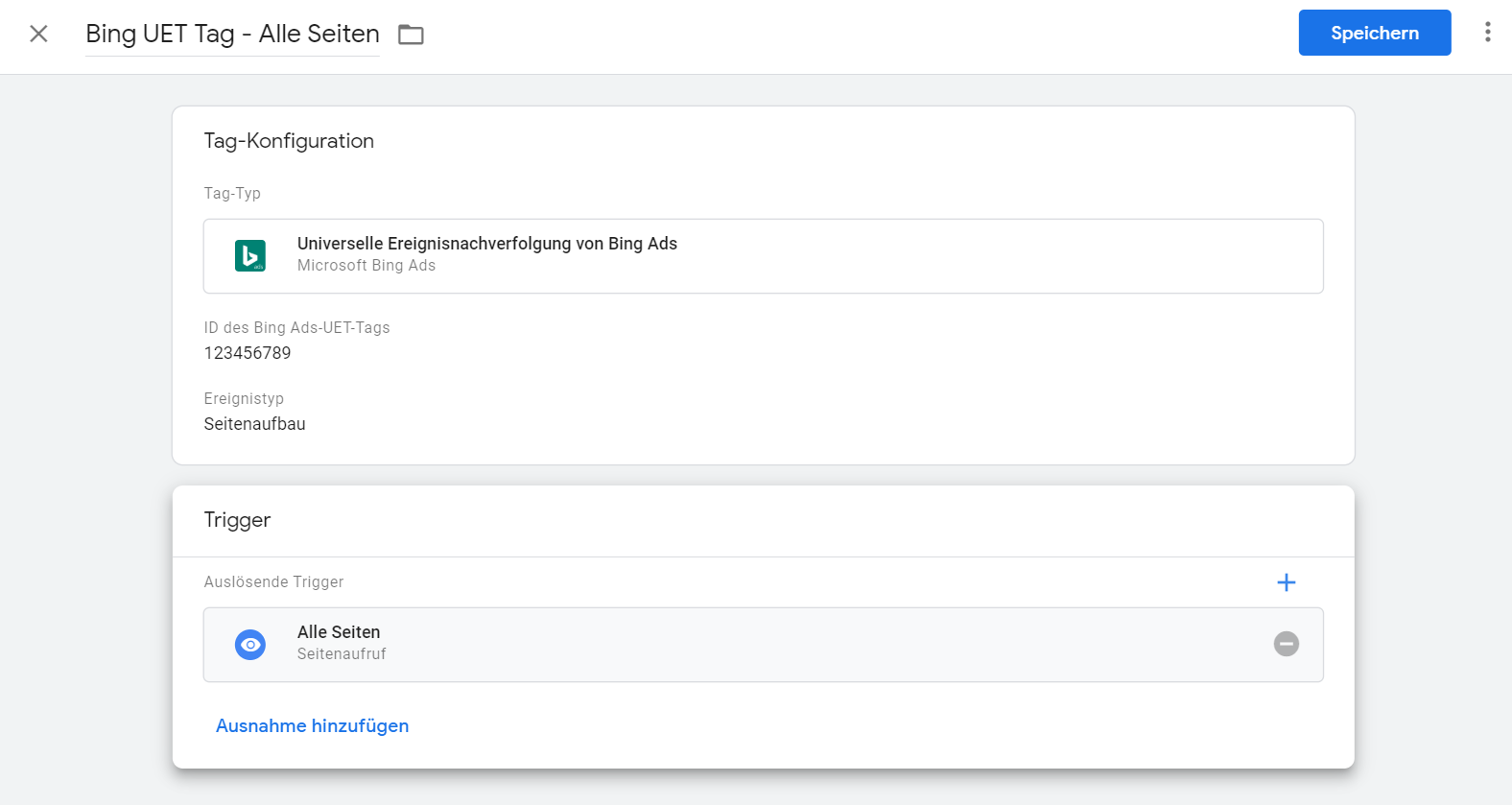Close the tag editor with the X icon

pyautogui.click(x=38, y=34)
